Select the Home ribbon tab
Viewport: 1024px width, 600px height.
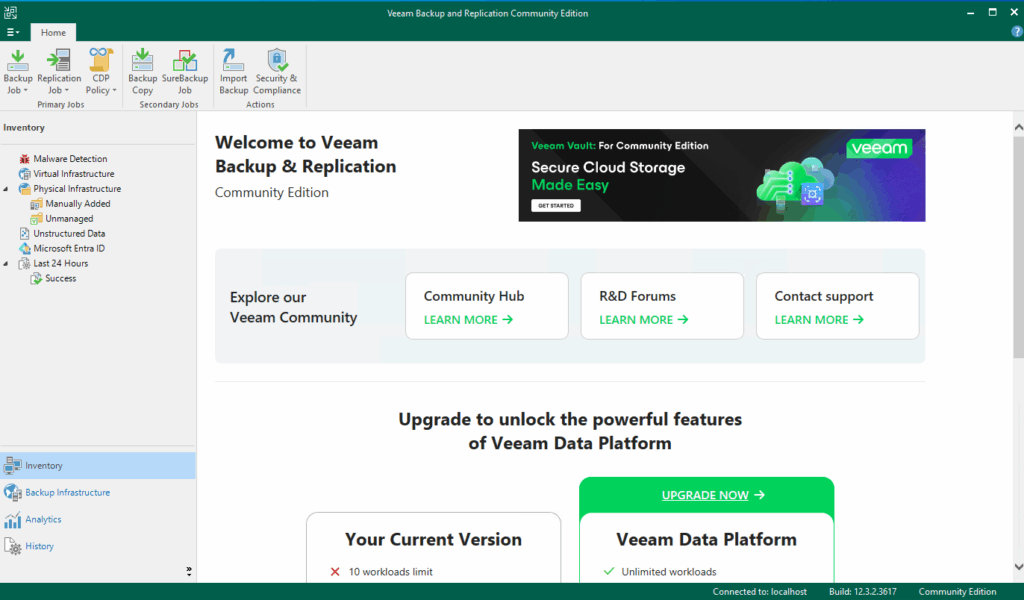53,32
